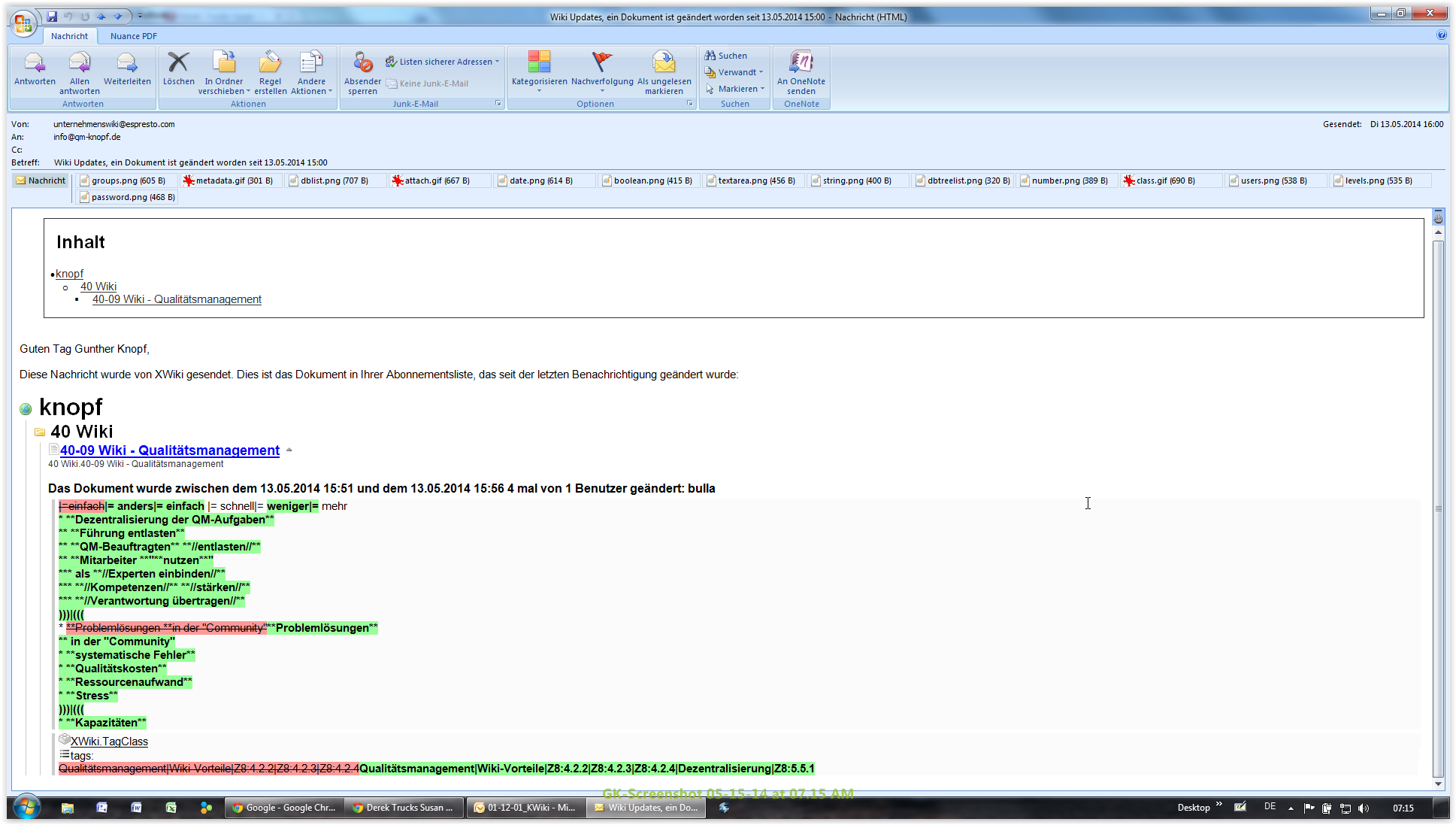Open the groups.png attachment

pos(127,180)
